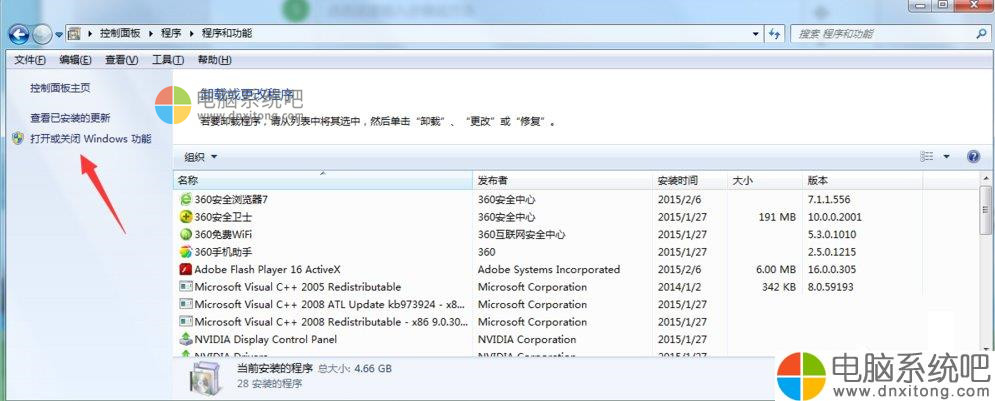Click 控制面板 in the address breadcrumb
Viewport: 995px width, 401px height.
click(x=120, y=33)
